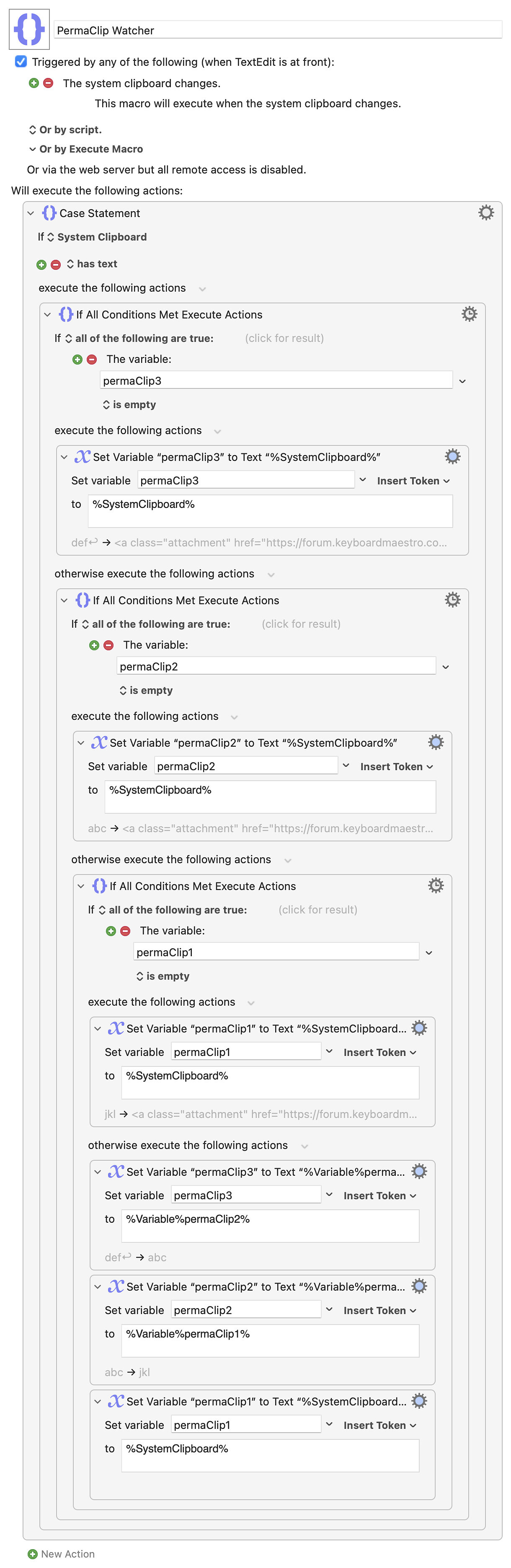This screenshot has height=1568, width=511.
Task: Change the 'System Clipboard' case source popup
Action: coord(97,237)
